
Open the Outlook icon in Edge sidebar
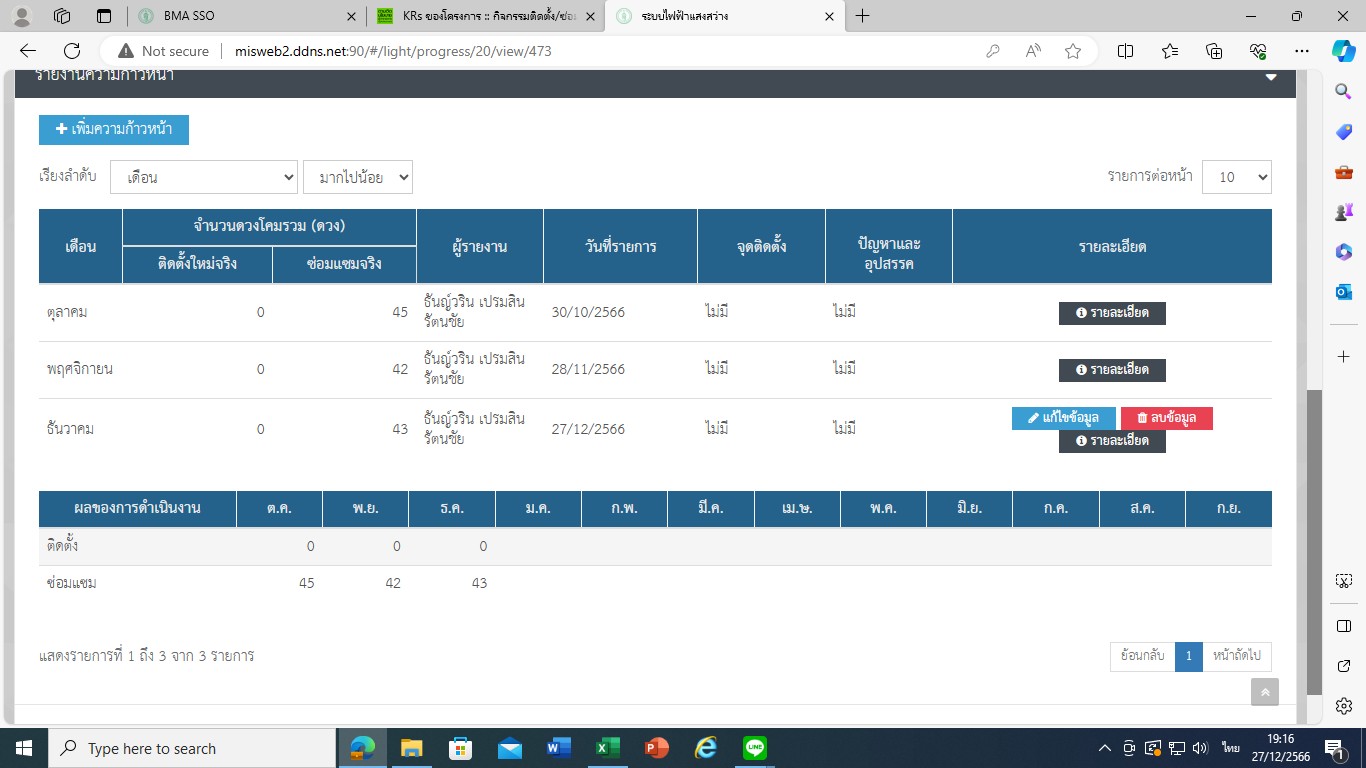(x=1344, y=291)
